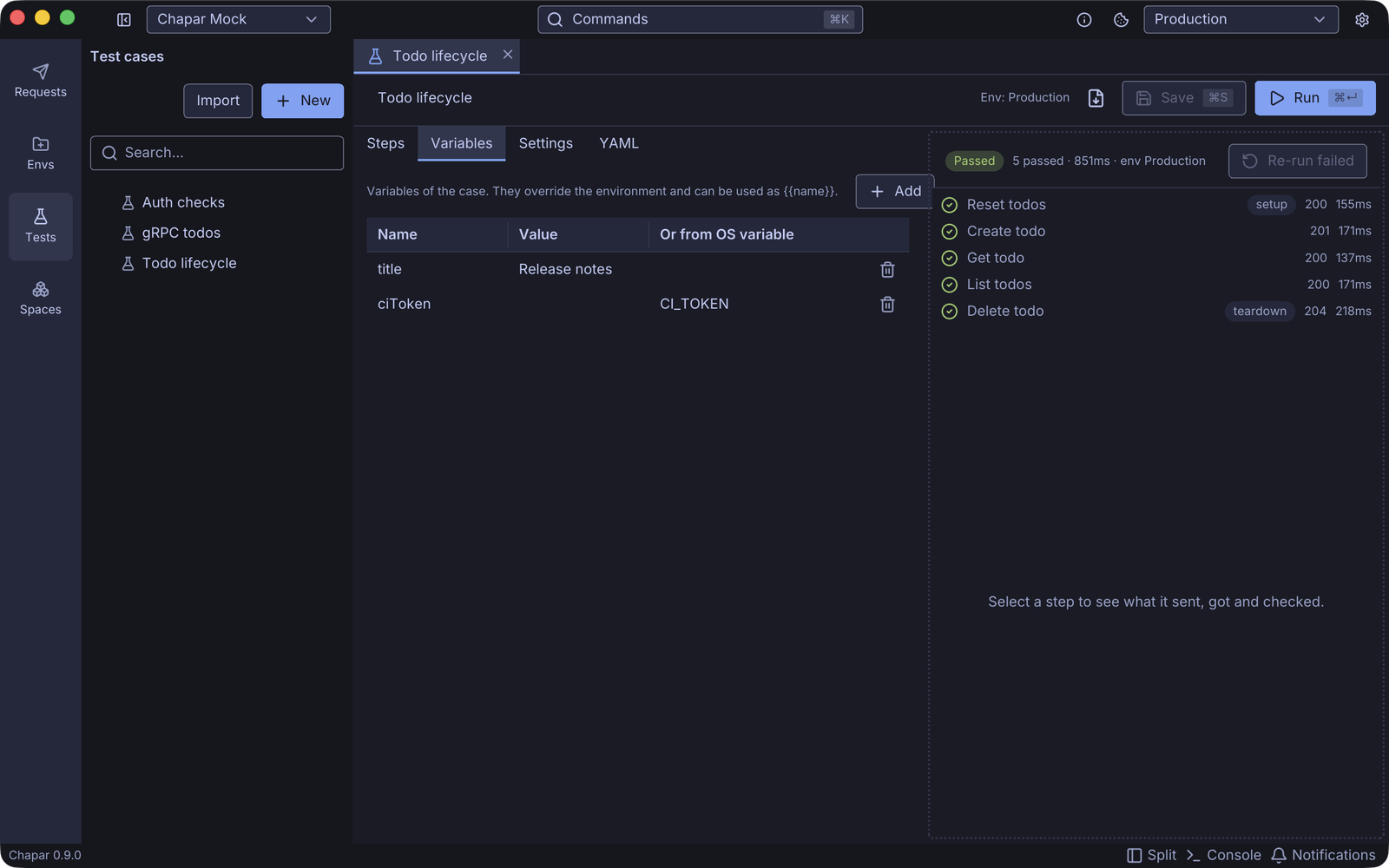Run the test case

pos(1315,98)
